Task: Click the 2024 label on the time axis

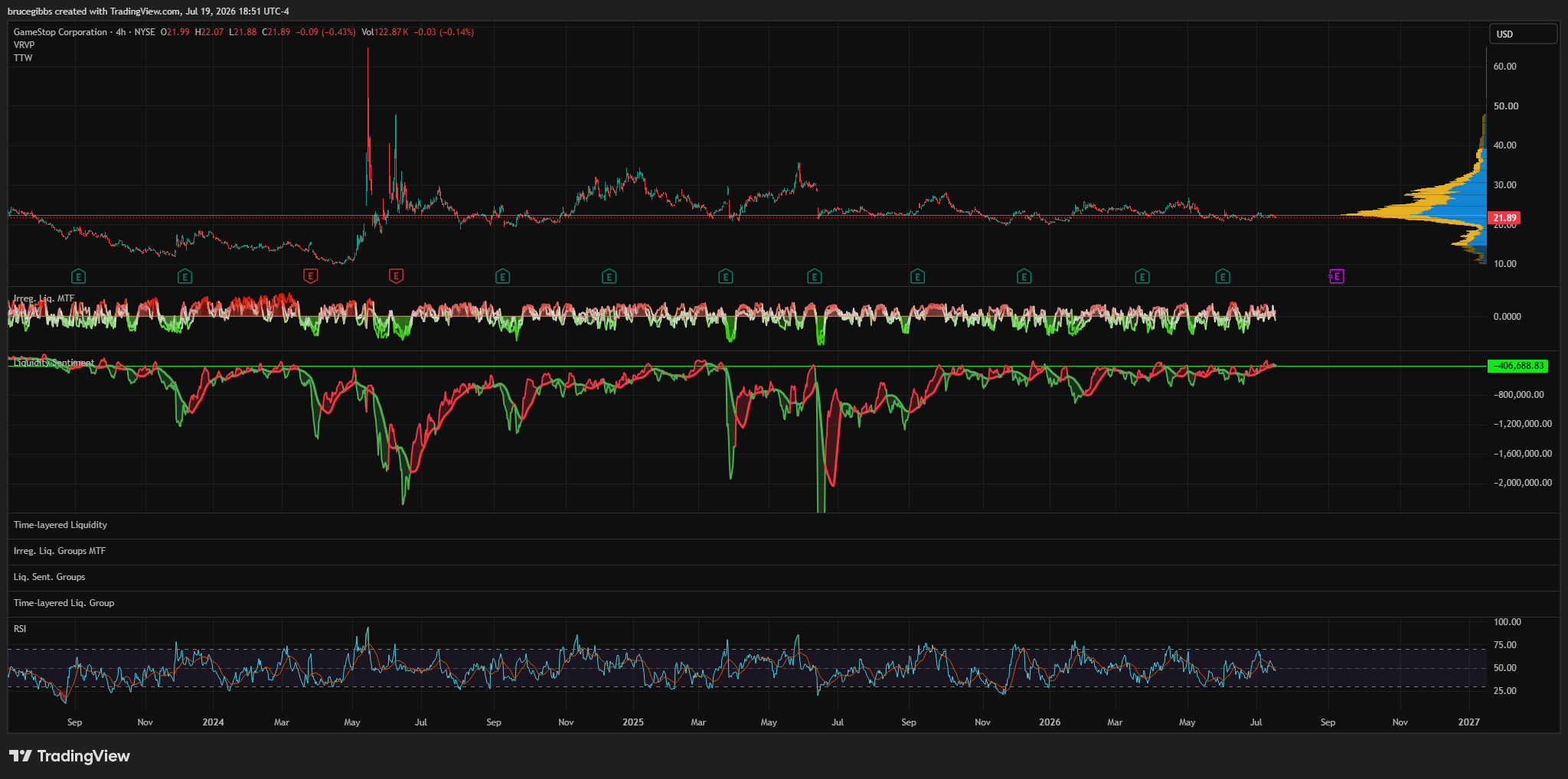Action: click(213, 722)
